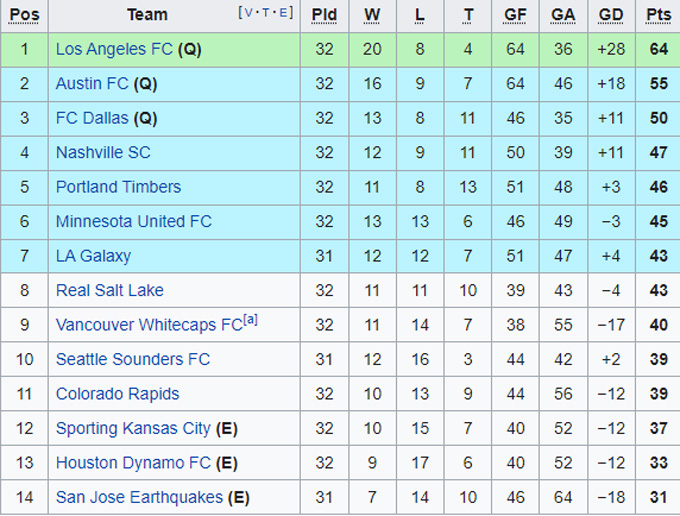This screenshot has width=680, height=516.
Task: Click the Houston Dynamo FC link
Action: pyautogui.click(x=133, y=463)
